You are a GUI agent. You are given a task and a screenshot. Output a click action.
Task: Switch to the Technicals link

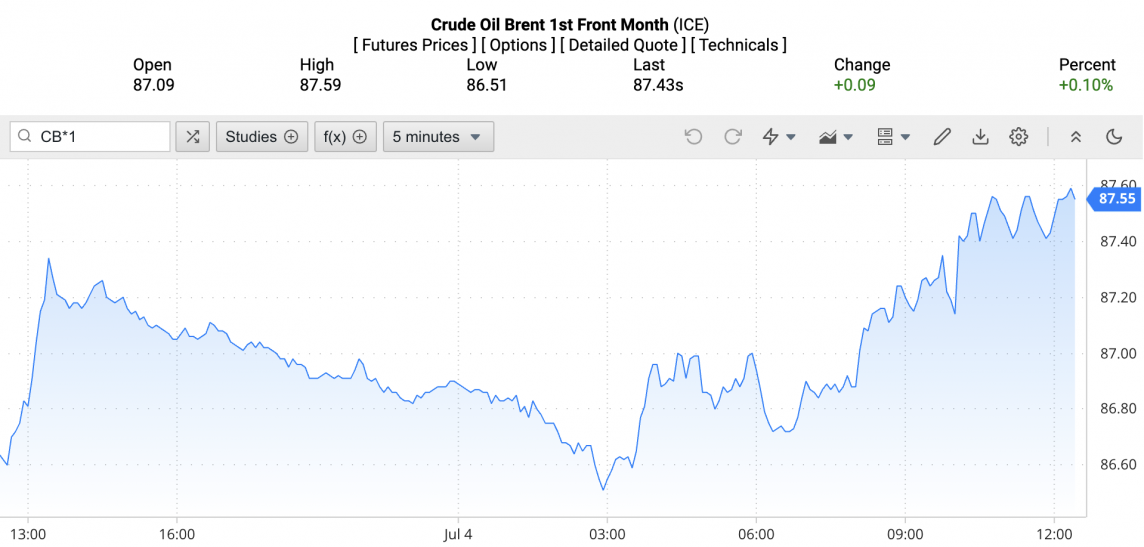point(739,45)
